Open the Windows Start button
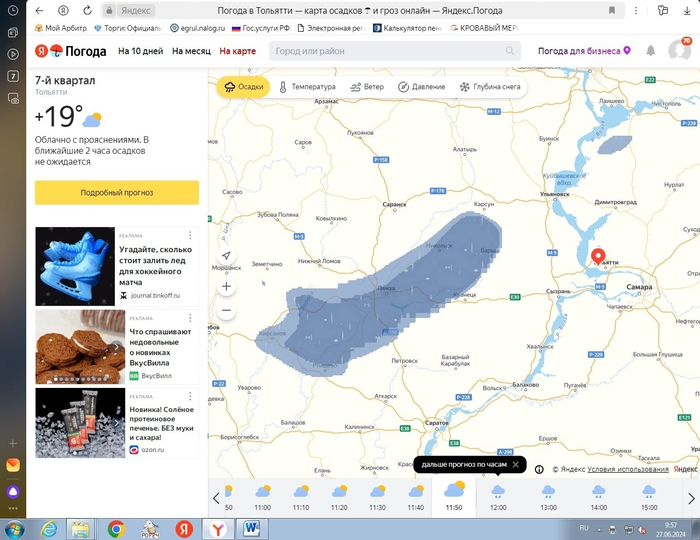Screen dimensions: 700x540 (13, 529)
